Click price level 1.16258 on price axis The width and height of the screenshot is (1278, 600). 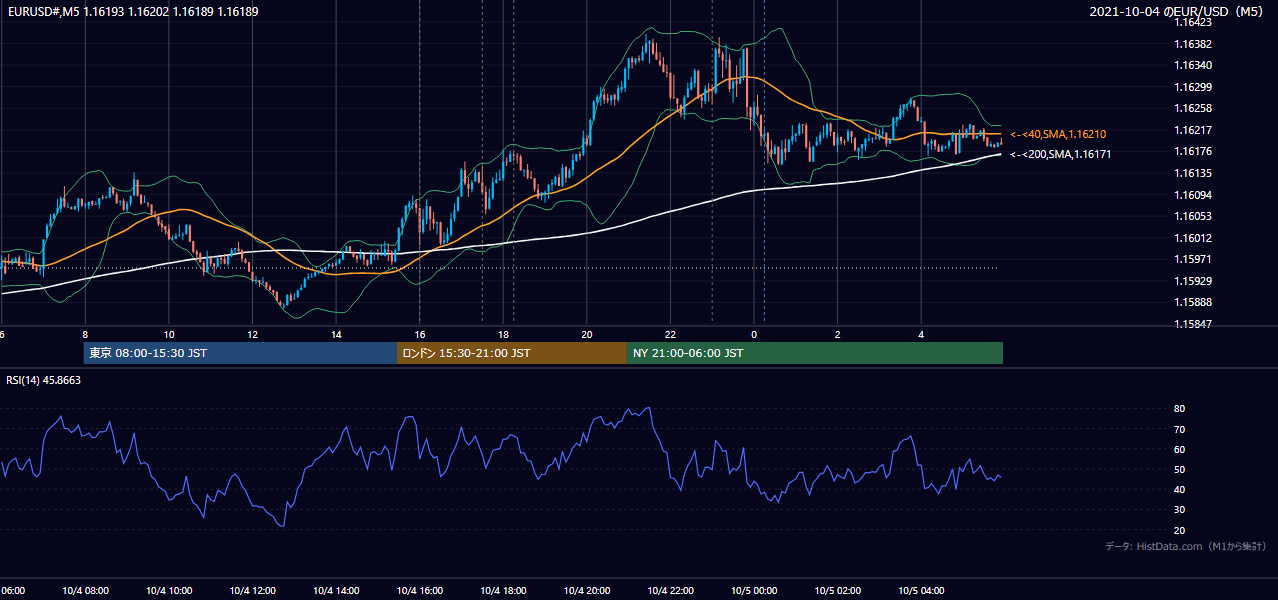coord(1194,108)
